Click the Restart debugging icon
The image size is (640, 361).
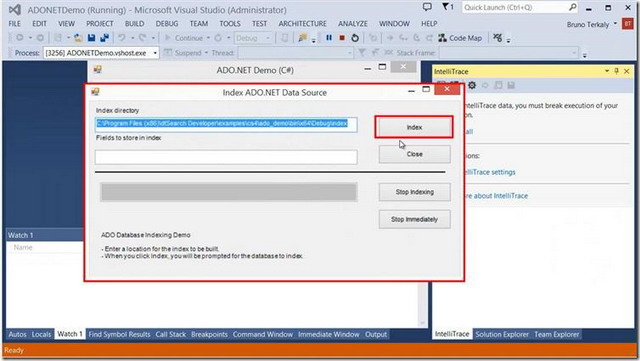(x=355, y=38)
